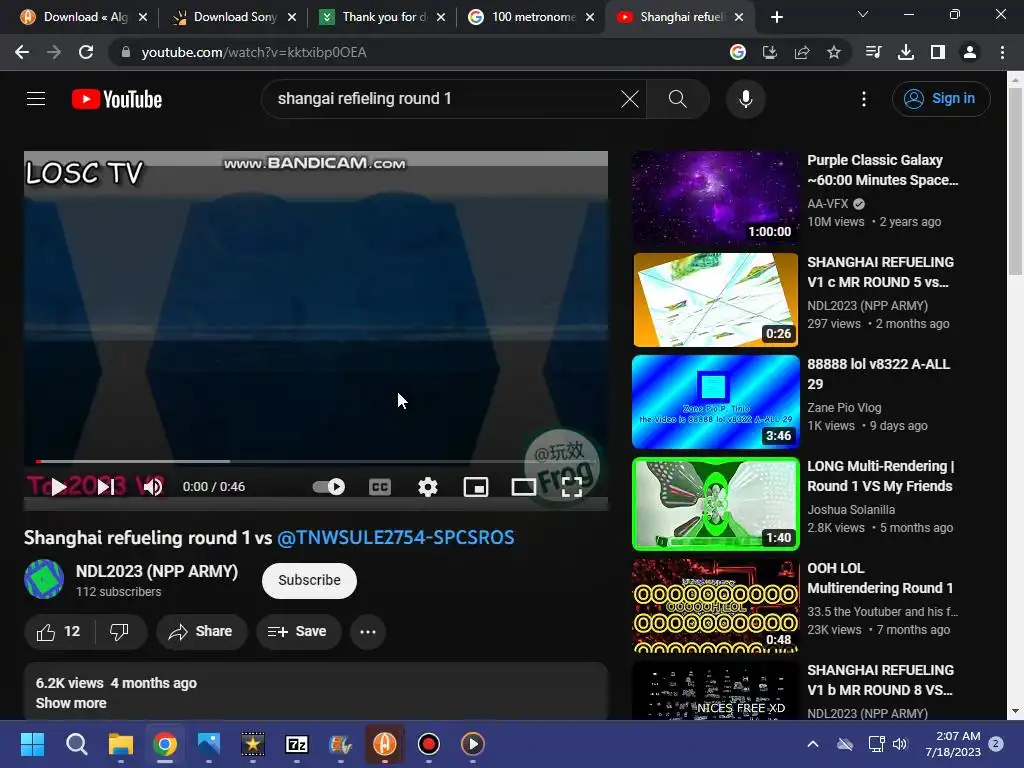Share this video
Screen dimensions: 1024x768
coord(201,632)
